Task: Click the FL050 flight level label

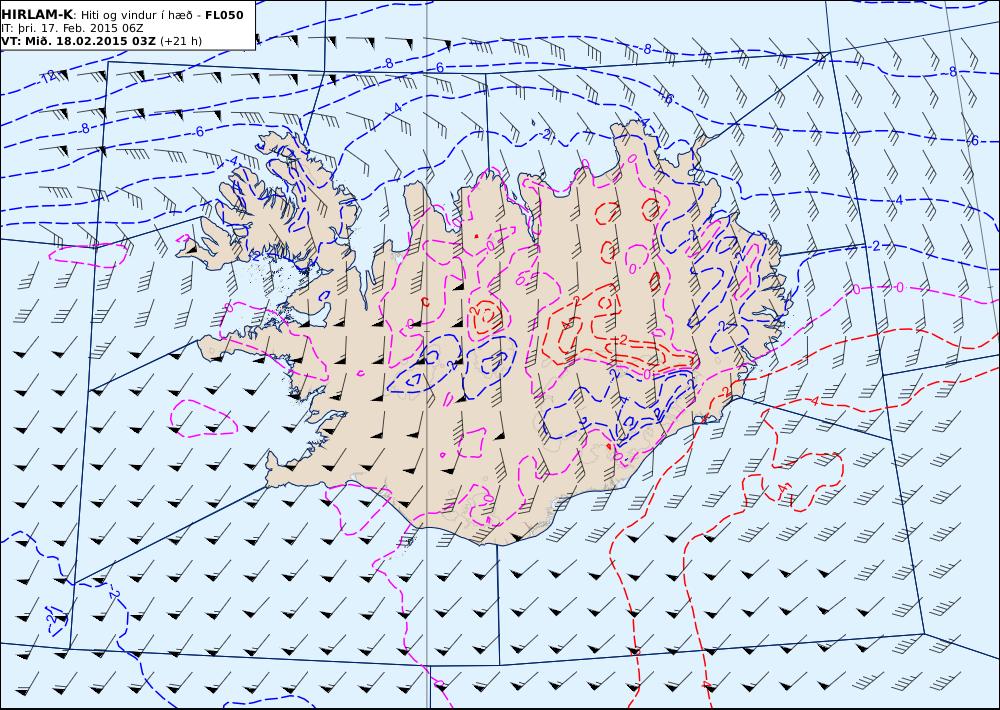Action: [224, 15]
